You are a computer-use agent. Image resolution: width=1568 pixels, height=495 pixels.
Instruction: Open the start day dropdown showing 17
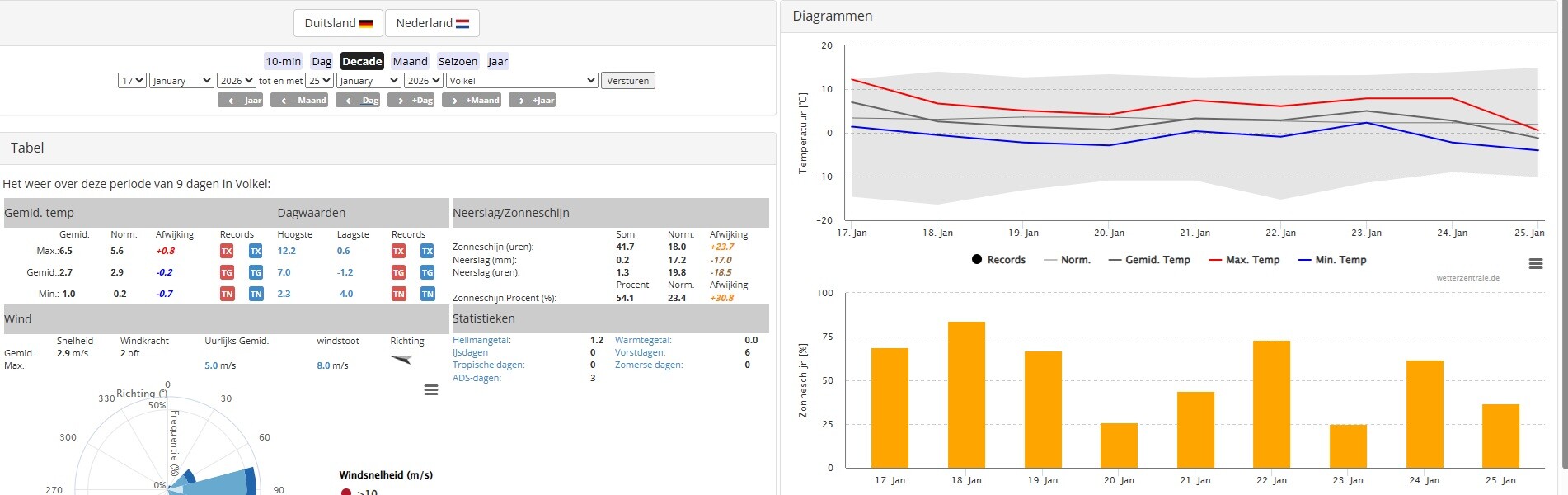pos(132,81)
